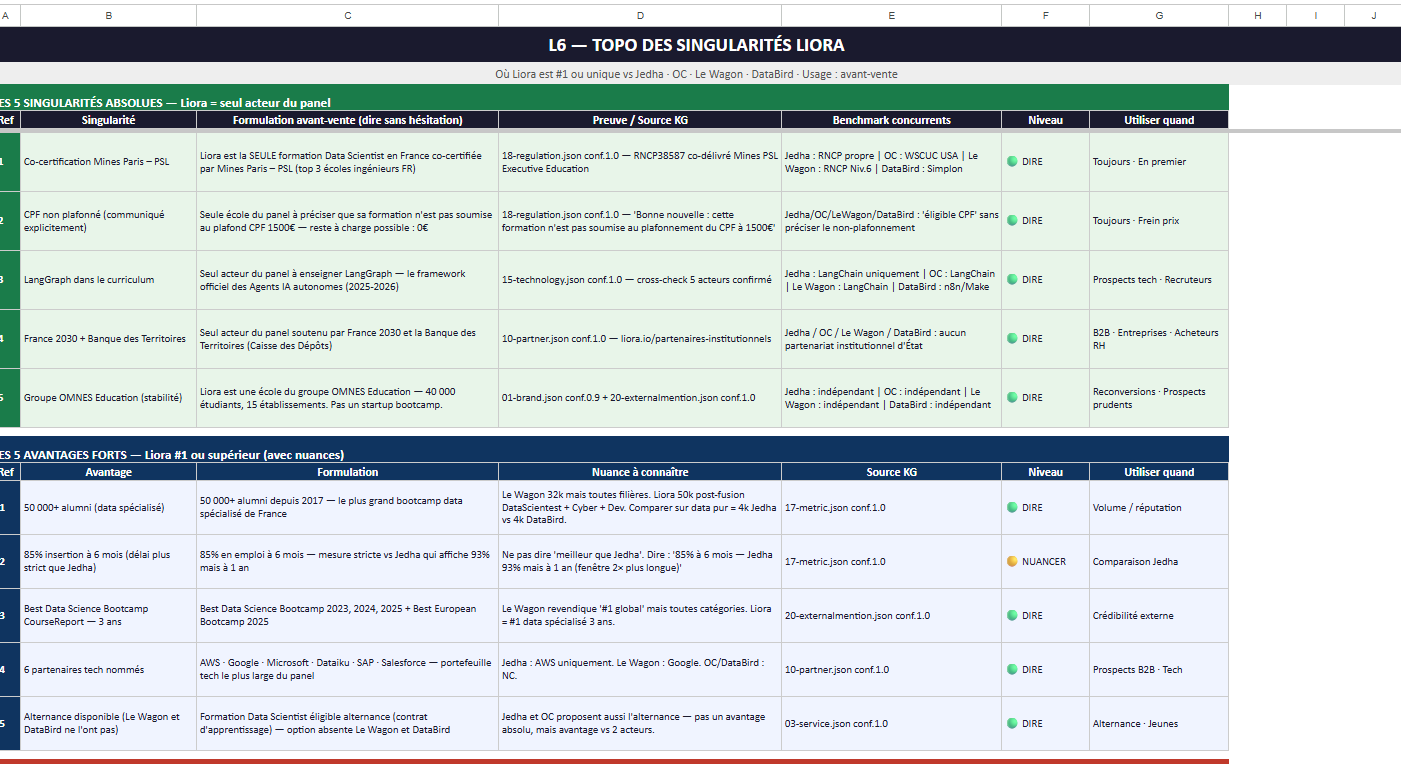Viewport: 1401px width, 764px height.
Task: Select column D header
Action: 640,15
